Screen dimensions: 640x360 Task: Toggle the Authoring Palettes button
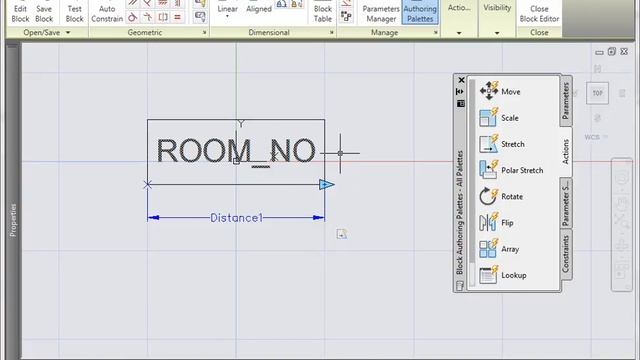420,11
